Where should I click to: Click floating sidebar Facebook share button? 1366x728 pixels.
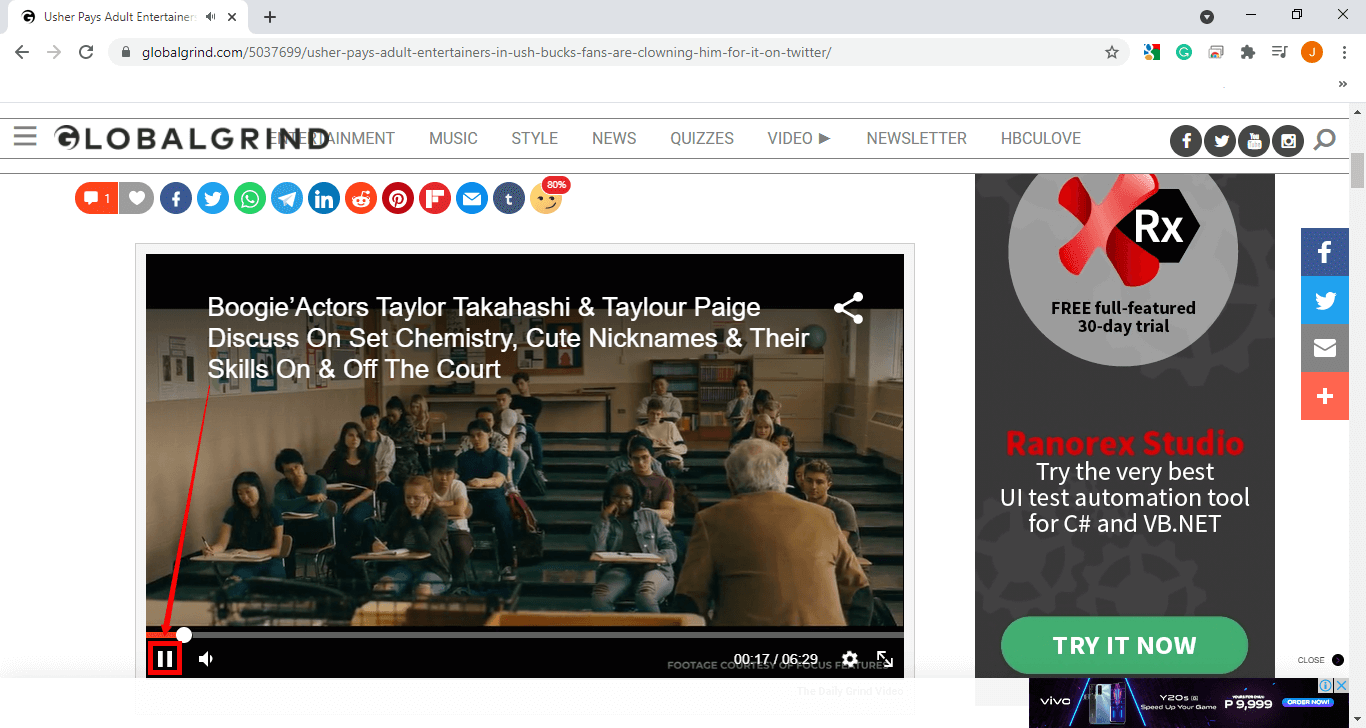click(x=1325, y=252)
